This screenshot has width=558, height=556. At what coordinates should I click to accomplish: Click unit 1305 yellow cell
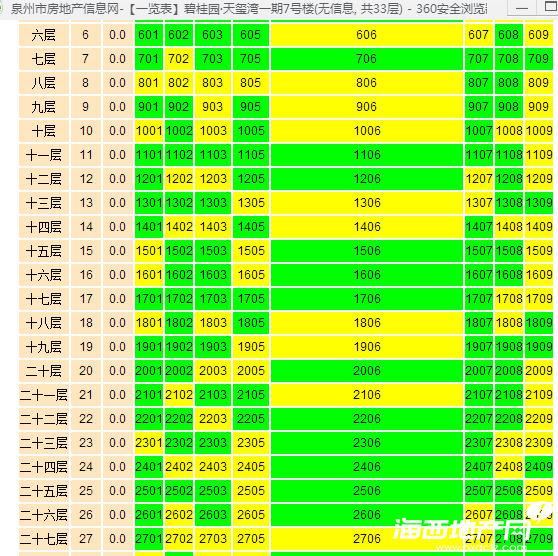pyautogui.click(x=251, y=203)
